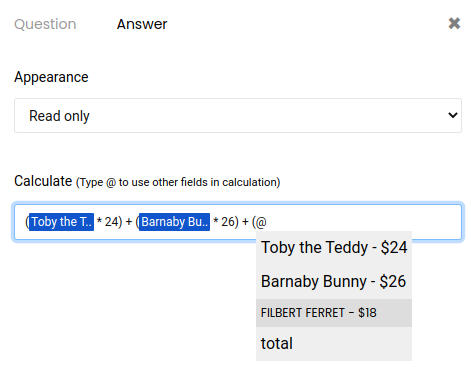Click the Read only text in dropdown
The image size is (471, 369).
click(x=59, y=116)
